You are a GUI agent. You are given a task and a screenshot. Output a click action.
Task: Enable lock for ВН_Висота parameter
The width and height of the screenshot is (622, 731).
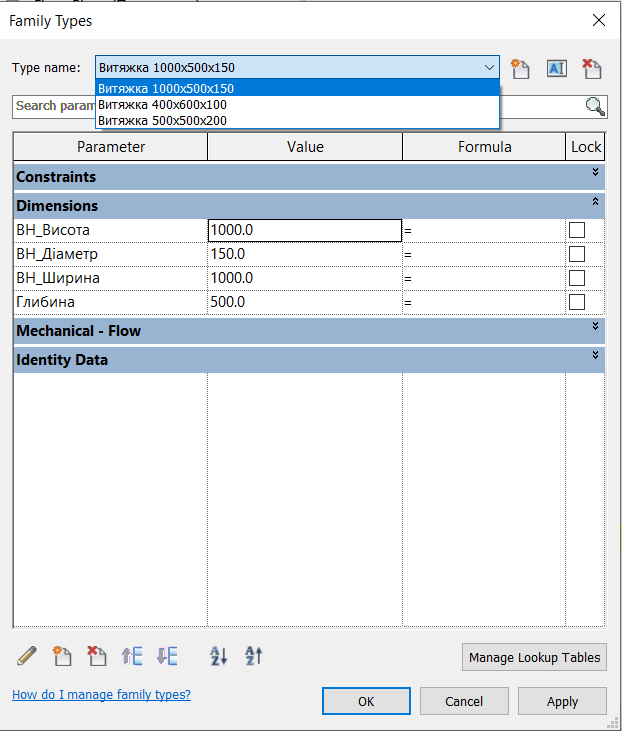(x=577, y=230)
